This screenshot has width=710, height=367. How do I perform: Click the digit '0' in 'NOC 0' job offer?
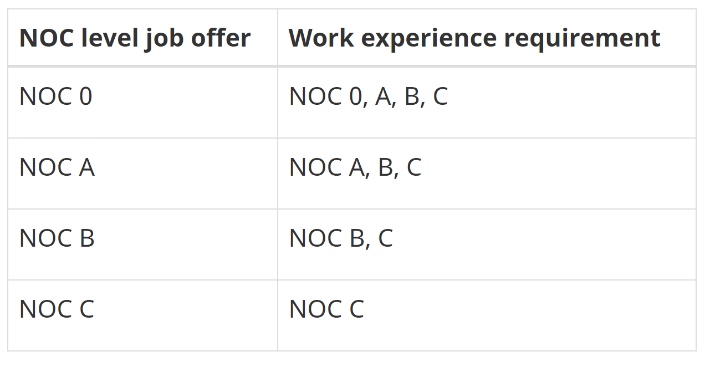pos(86,96)
